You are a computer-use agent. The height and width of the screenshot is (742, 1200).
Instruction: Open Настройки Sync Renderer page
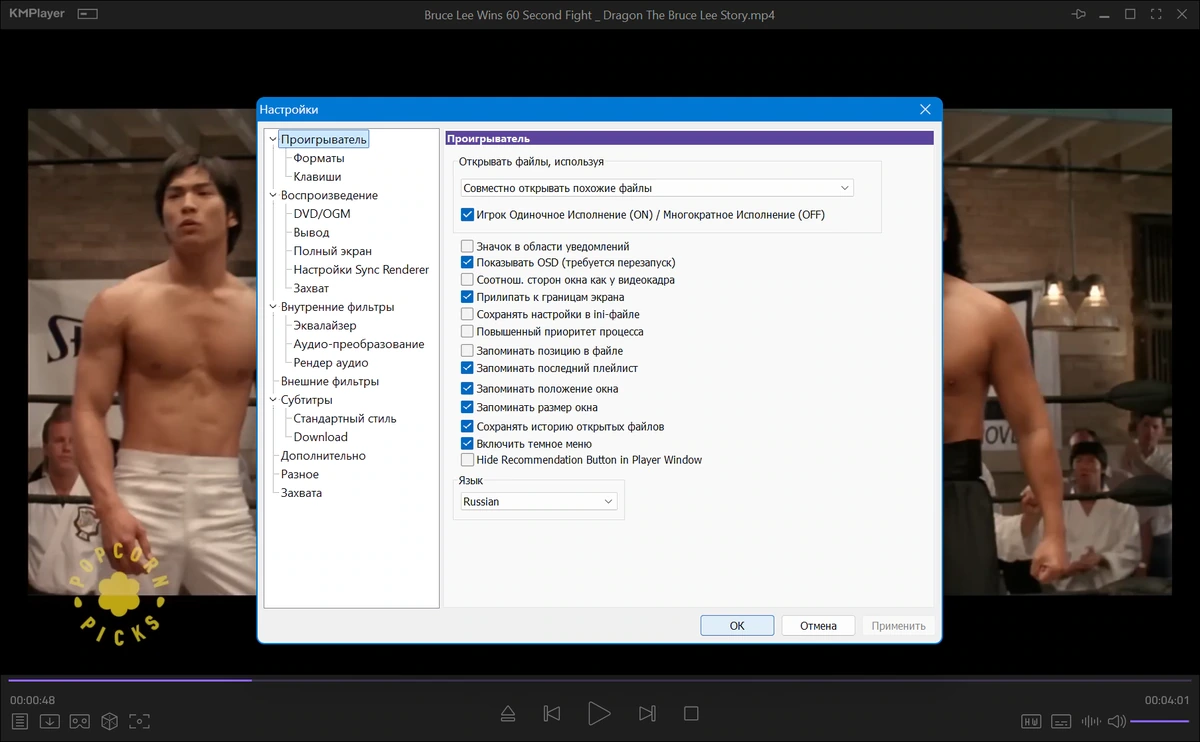(361, 270)
